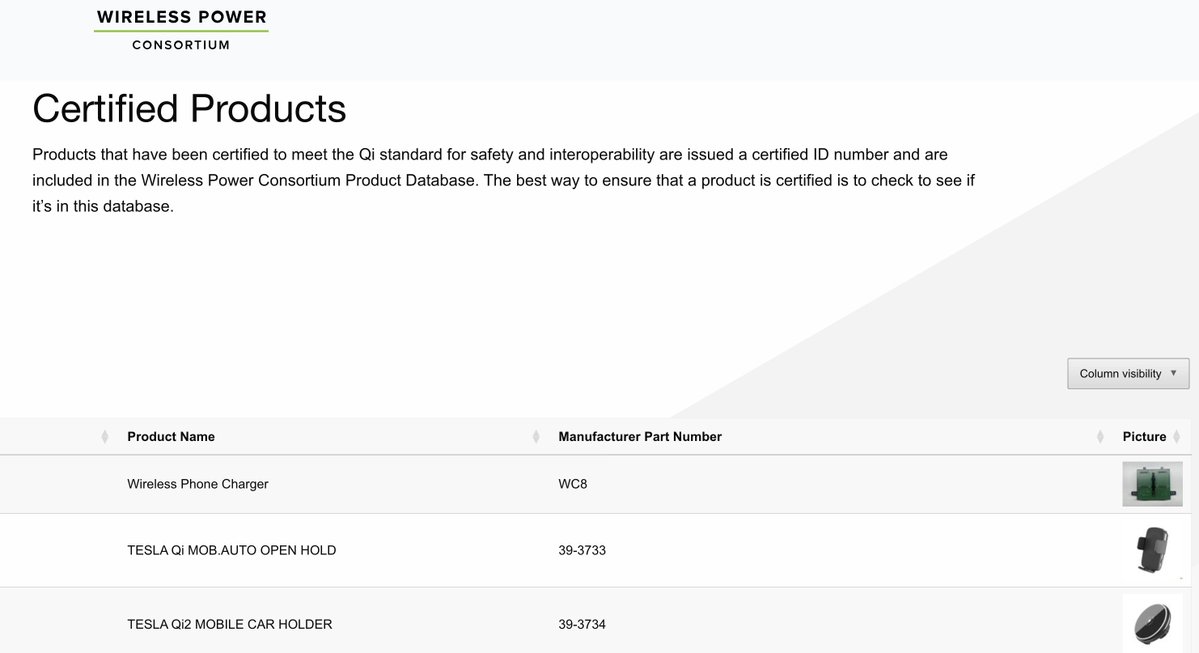Open TESLA Qi2 MOBILE CAR HOLDER thumbnail
Image resolution: width=1199 pixels, height=653 pixels.
pos(1152,623)
